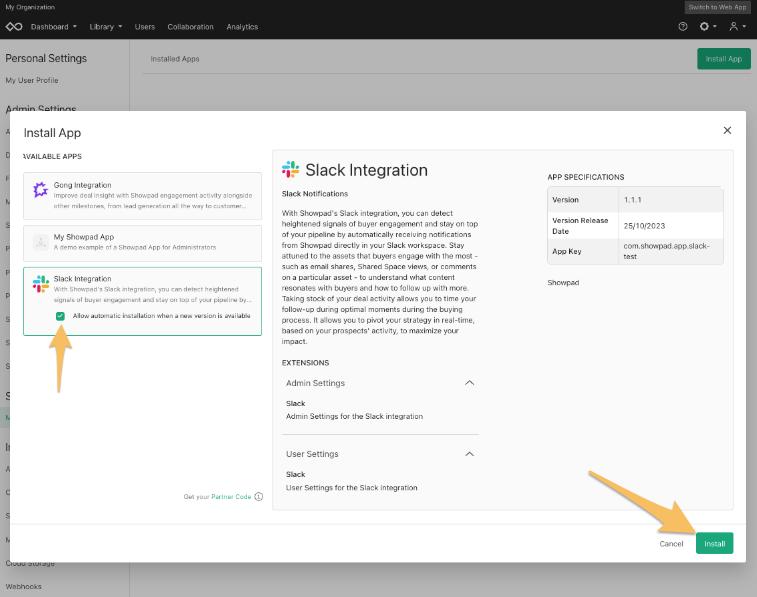The image size is (757, 597).
Task: Click the Slack icon in app list
Action: [x=41, y=284]
